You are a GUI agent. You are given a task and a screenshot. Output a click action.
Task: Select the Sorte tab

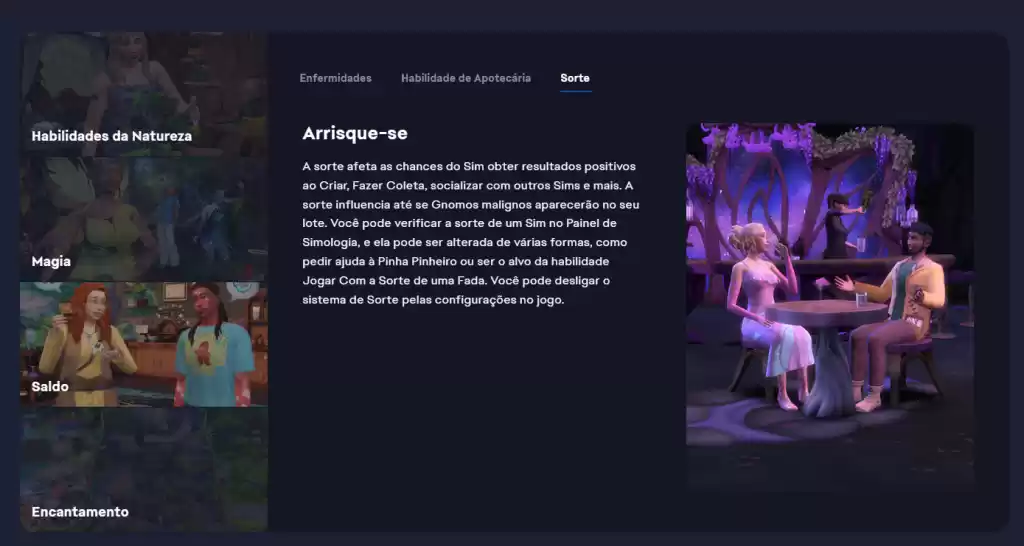(575, 78)
